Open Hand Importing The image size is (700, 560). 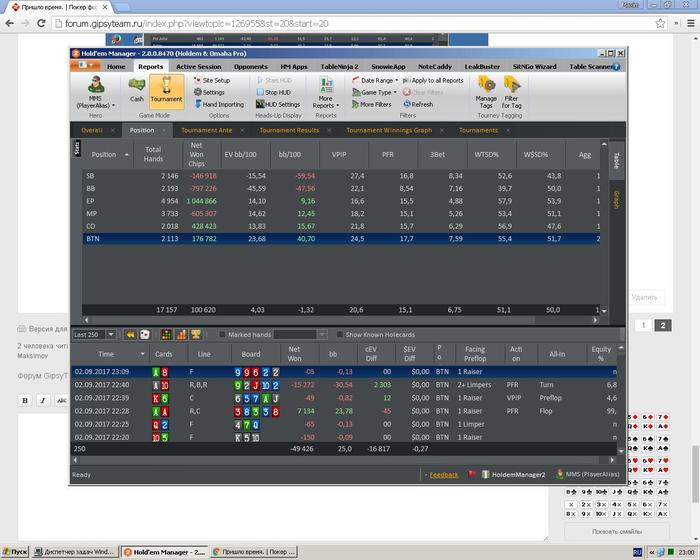click(x=219, y=104)
